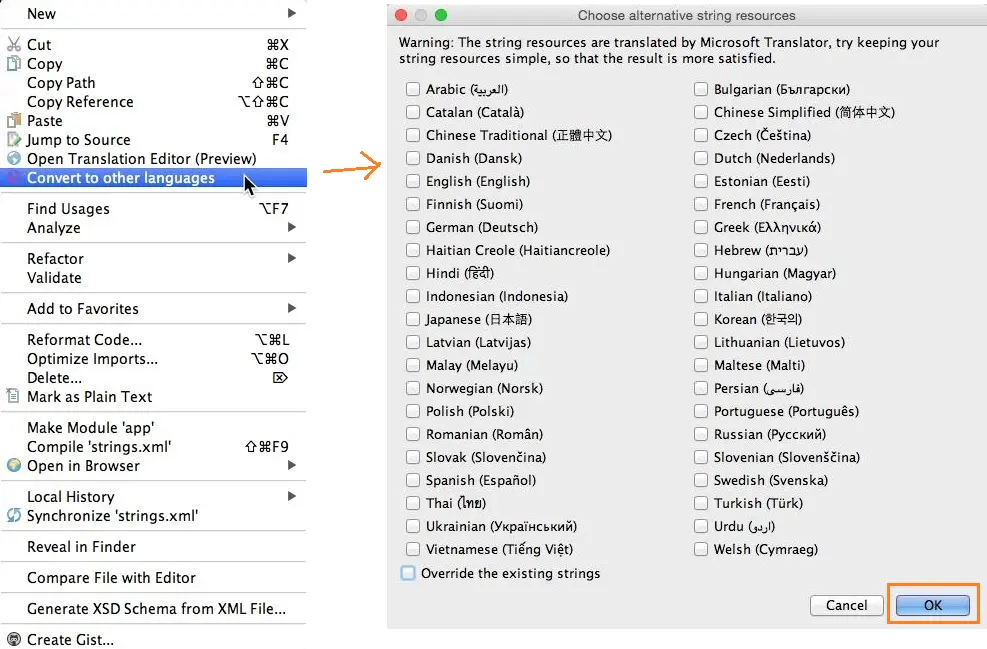Enable the Japanese language checkbox
The image size is (987, 649).
tap(413, 319)
